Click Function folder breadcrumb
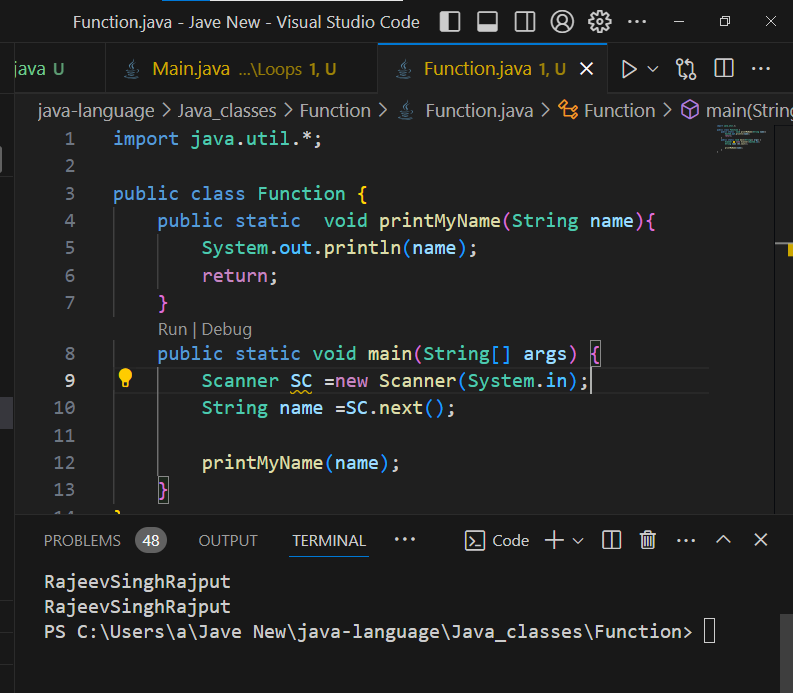This screenshot has width=793, height=693. 335,111
